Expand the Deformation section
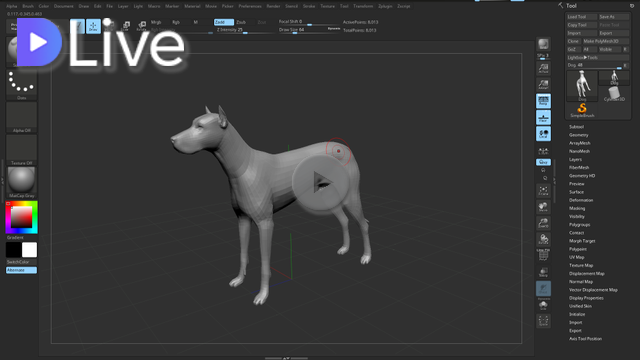Screen dimensions: 640x360 pyautogui.click(x=581, y=200)
